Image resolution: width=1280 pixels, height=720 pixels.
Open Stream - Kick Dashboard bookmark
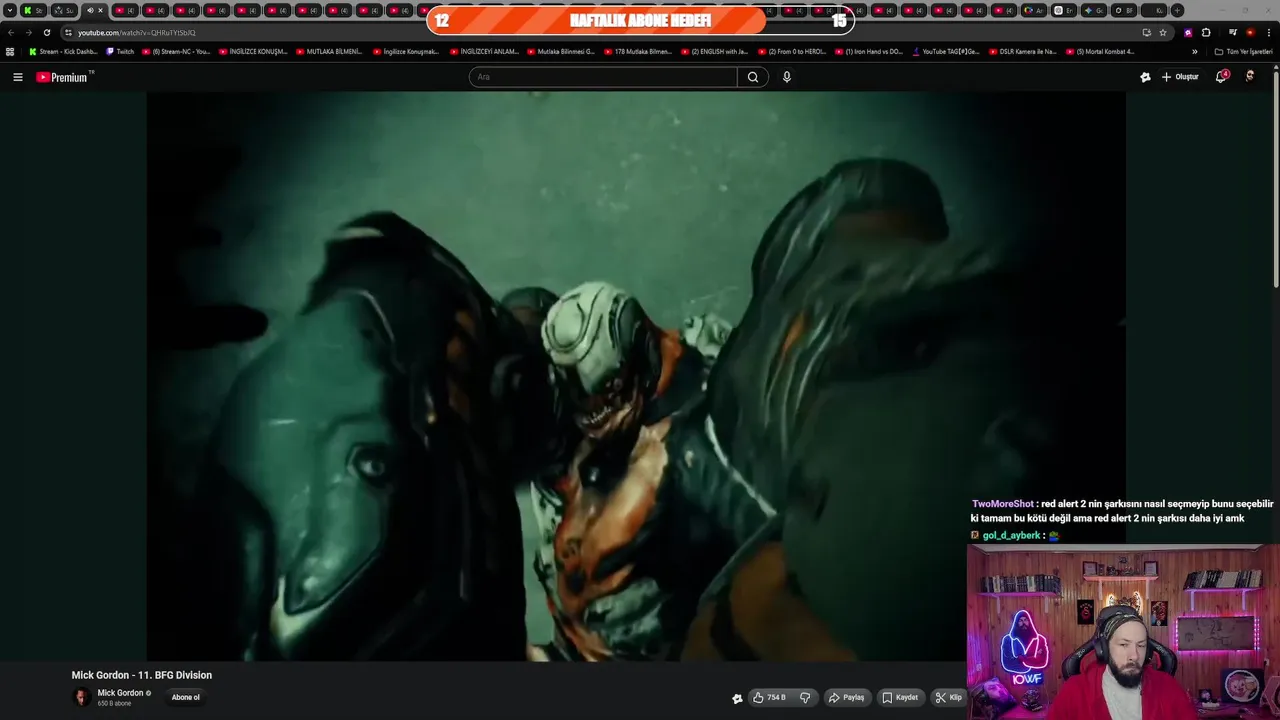click(64, 52)
